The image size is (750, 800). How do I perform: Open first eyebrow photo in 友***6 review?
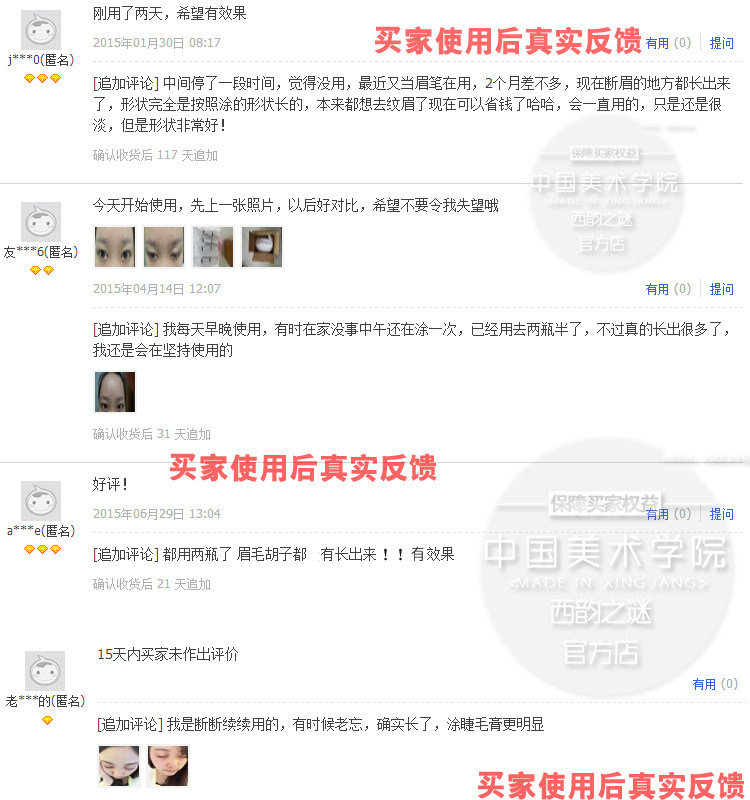(115, 247)
